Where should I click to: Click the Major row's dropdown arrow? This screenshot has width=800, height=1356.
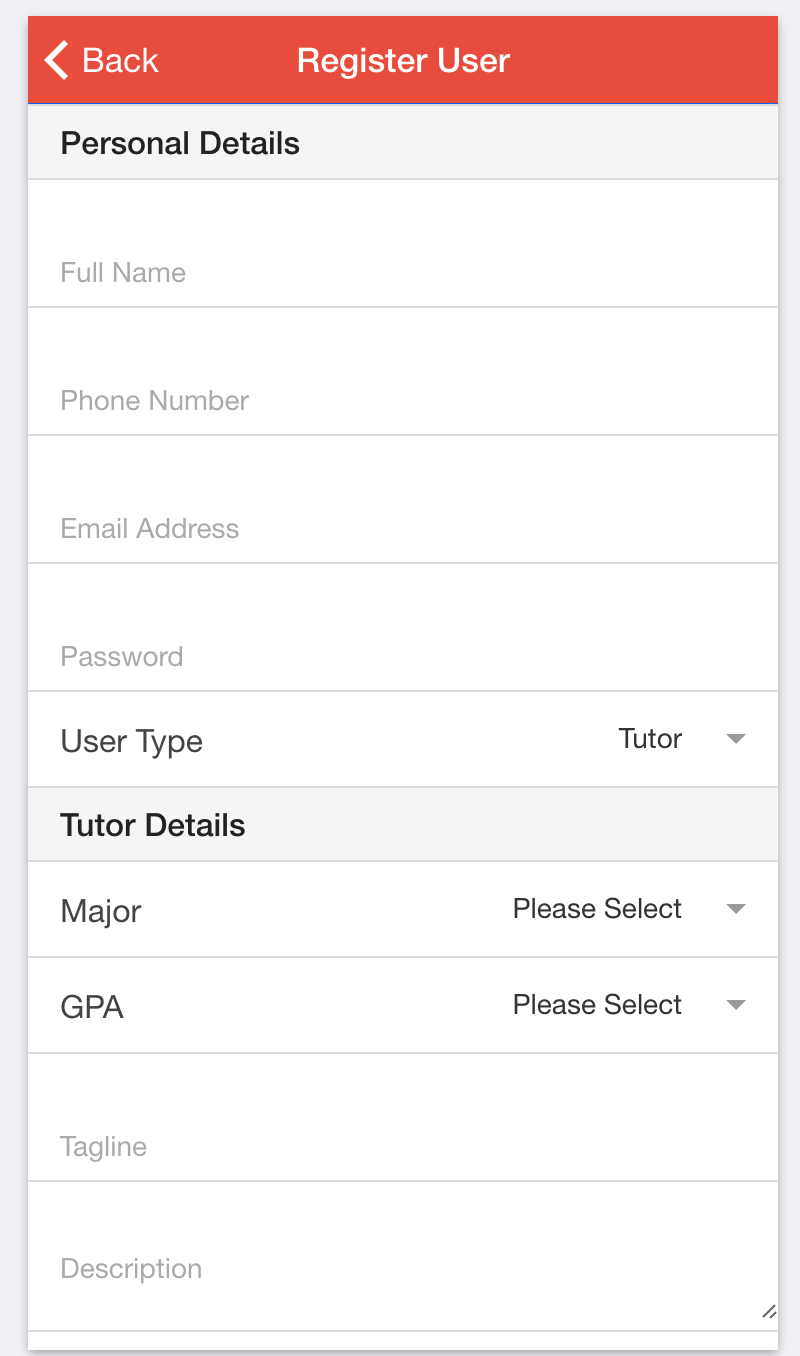pos(736,910)
